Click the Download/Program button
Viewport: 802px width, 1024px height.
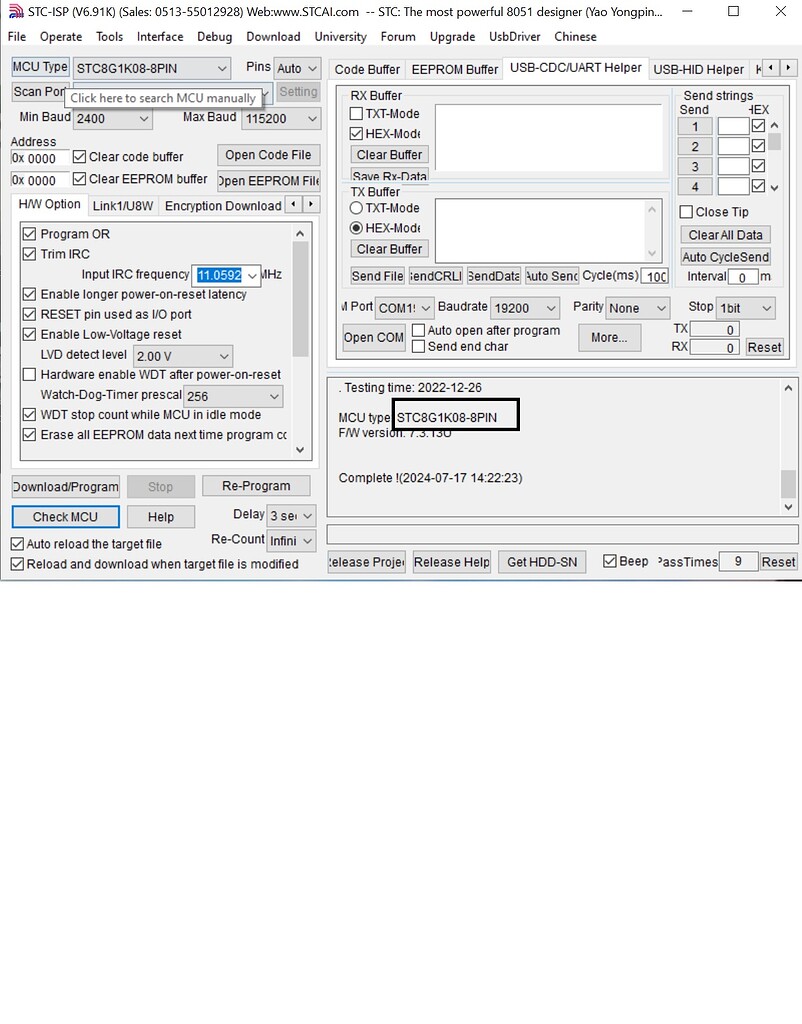tap(64, 486)
